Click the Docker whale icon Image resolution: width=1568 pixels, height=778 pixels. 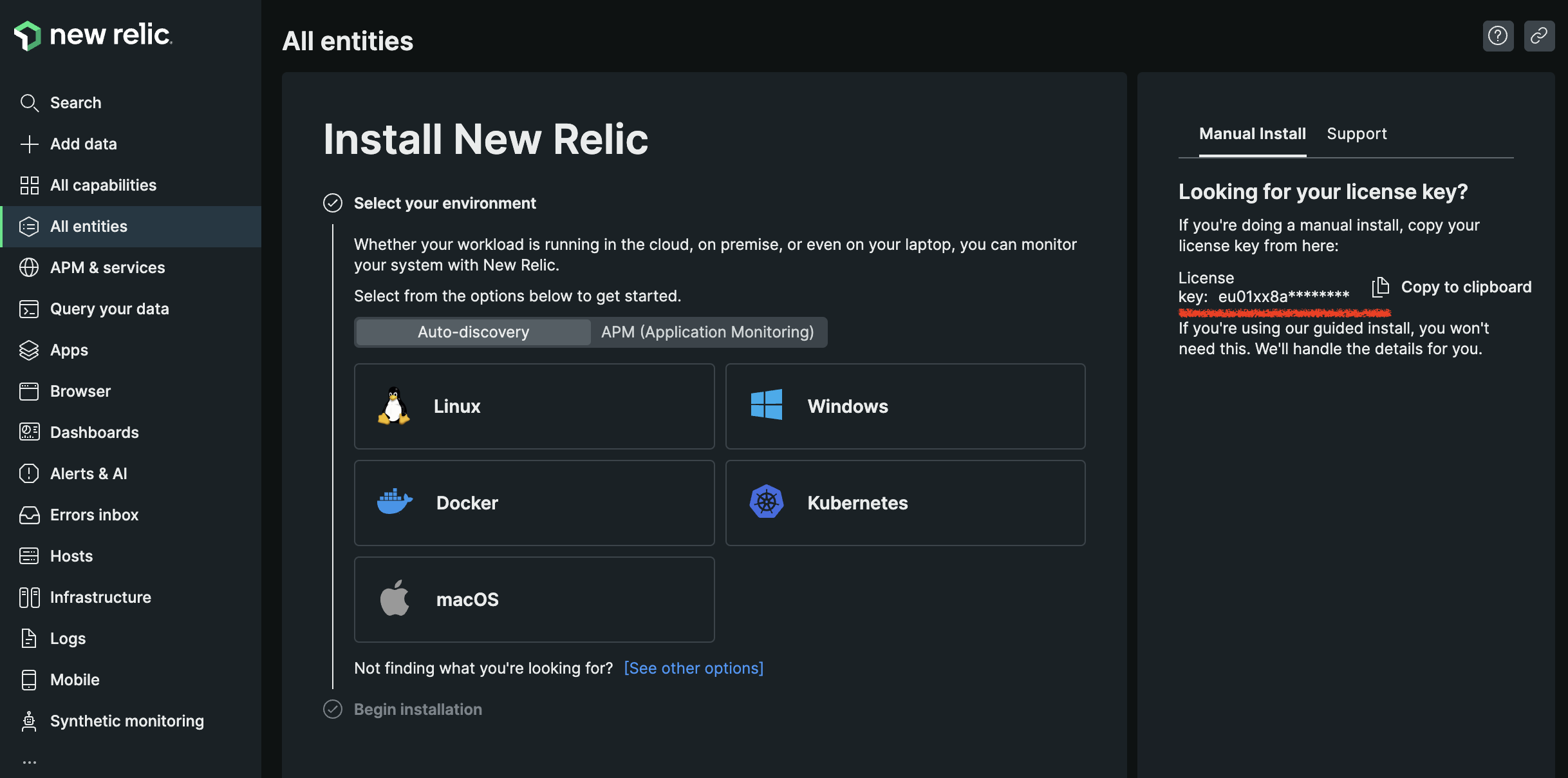pos(395,502)
